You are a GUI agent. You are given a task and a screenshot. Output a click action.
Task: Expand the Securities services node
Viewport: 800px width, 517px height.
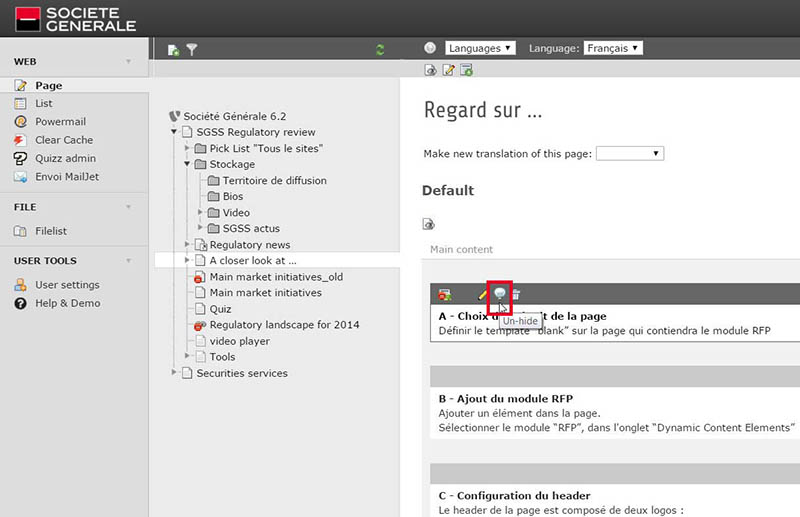click(174, 373)
